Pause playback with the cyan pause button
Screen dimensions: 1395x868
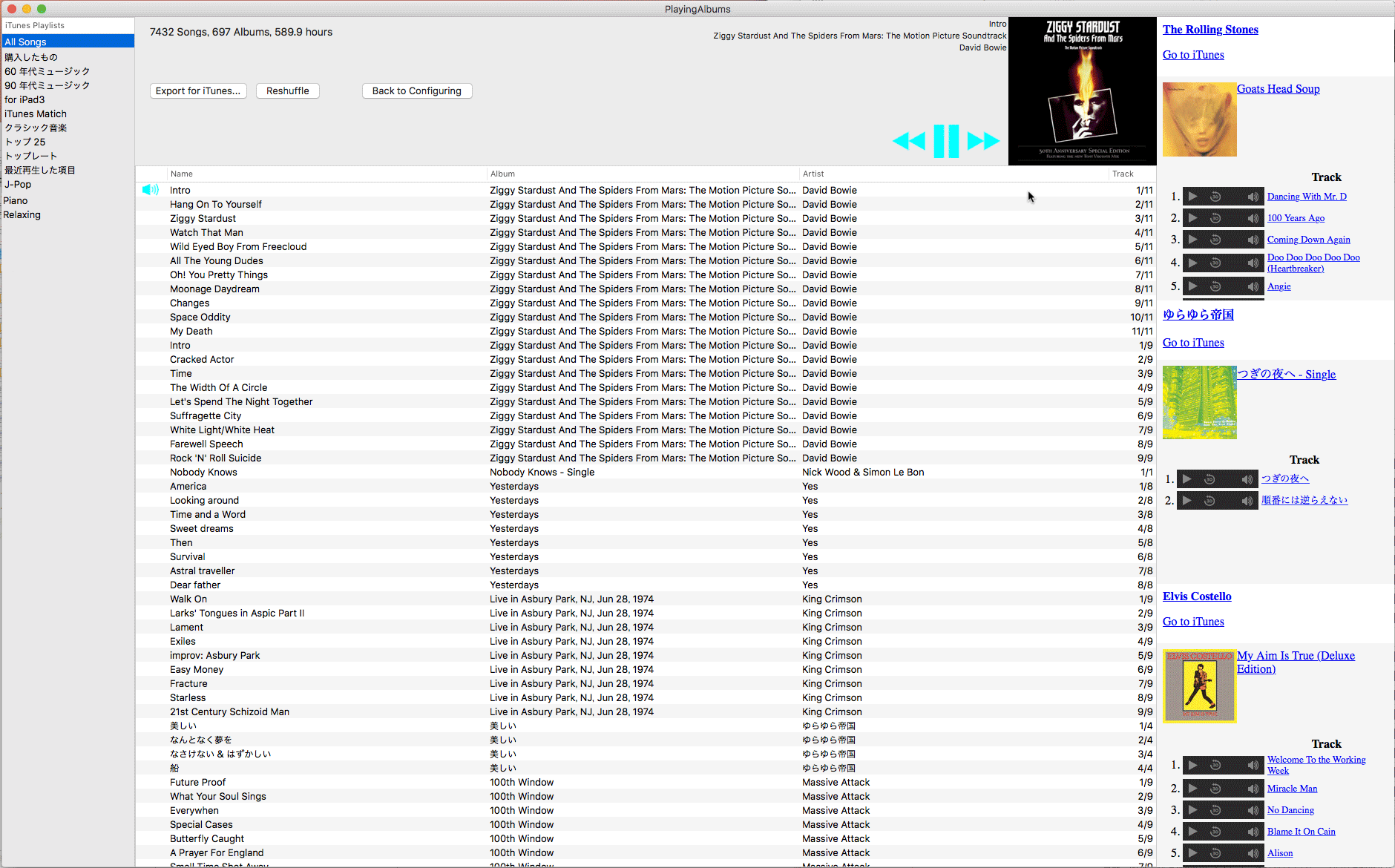tap(946, 141)
